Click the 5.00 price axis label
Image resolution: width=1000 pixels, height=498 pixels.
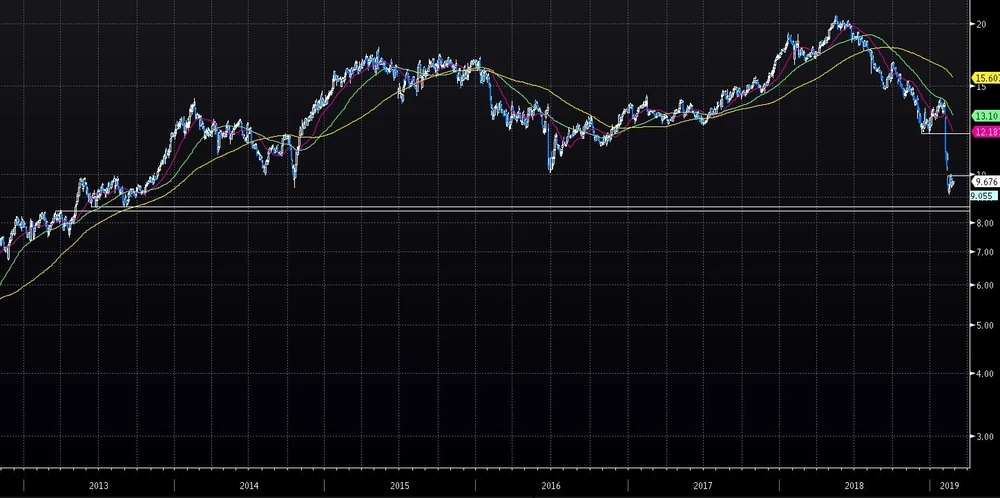click(984, 326)
